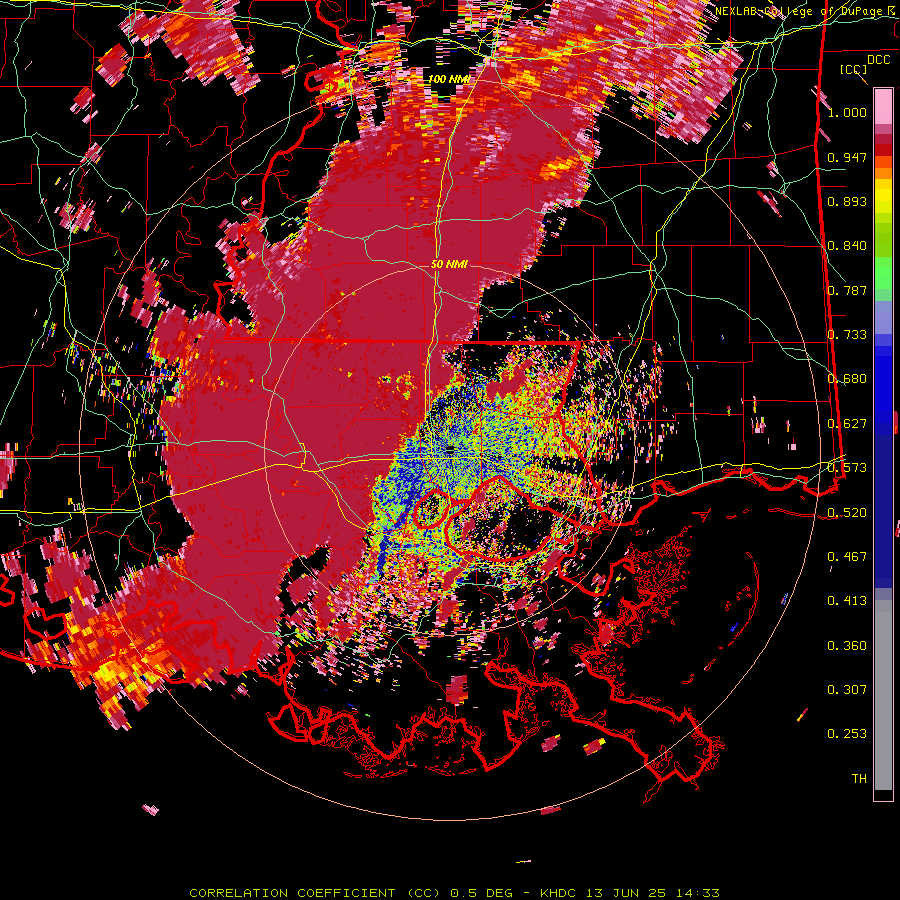Select the 0.787 scale value
The image size is (900, 900).
pyautogui.click(x=847, y=290)
